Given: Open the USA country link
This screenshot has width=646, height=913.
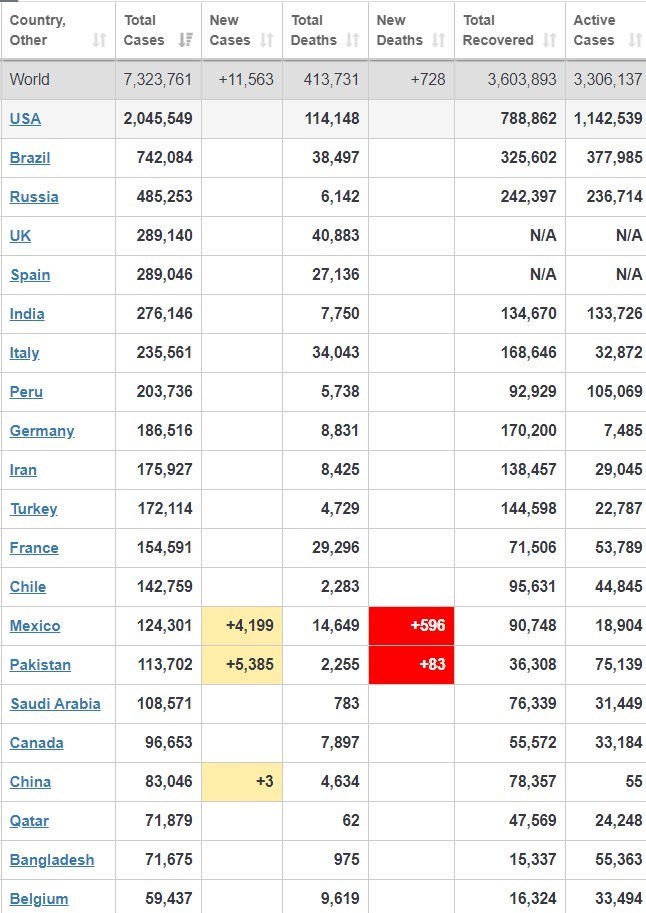Looking at the screenshot, I should (x=25, y=119).
